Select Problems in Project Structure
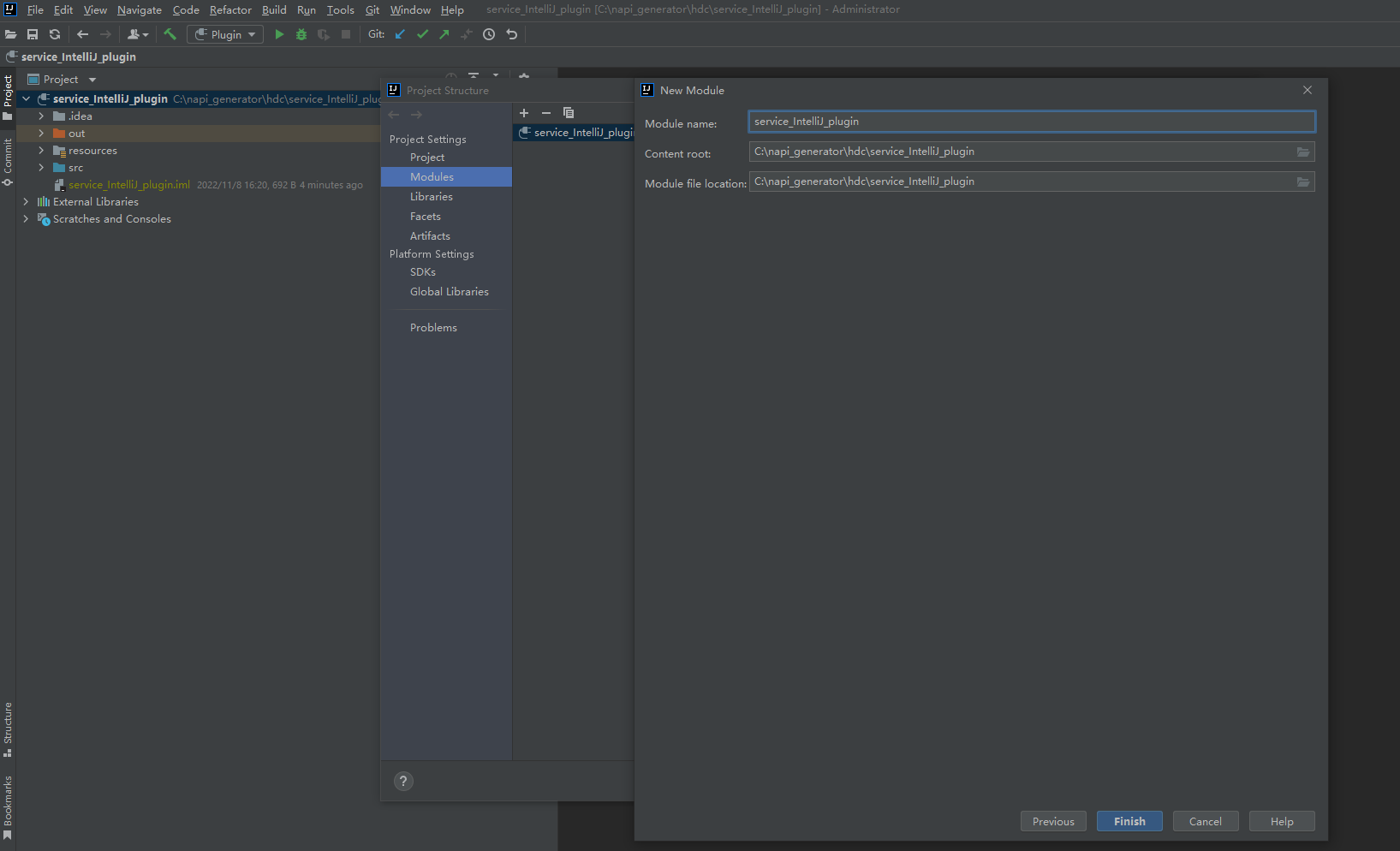 coord(433,327)
